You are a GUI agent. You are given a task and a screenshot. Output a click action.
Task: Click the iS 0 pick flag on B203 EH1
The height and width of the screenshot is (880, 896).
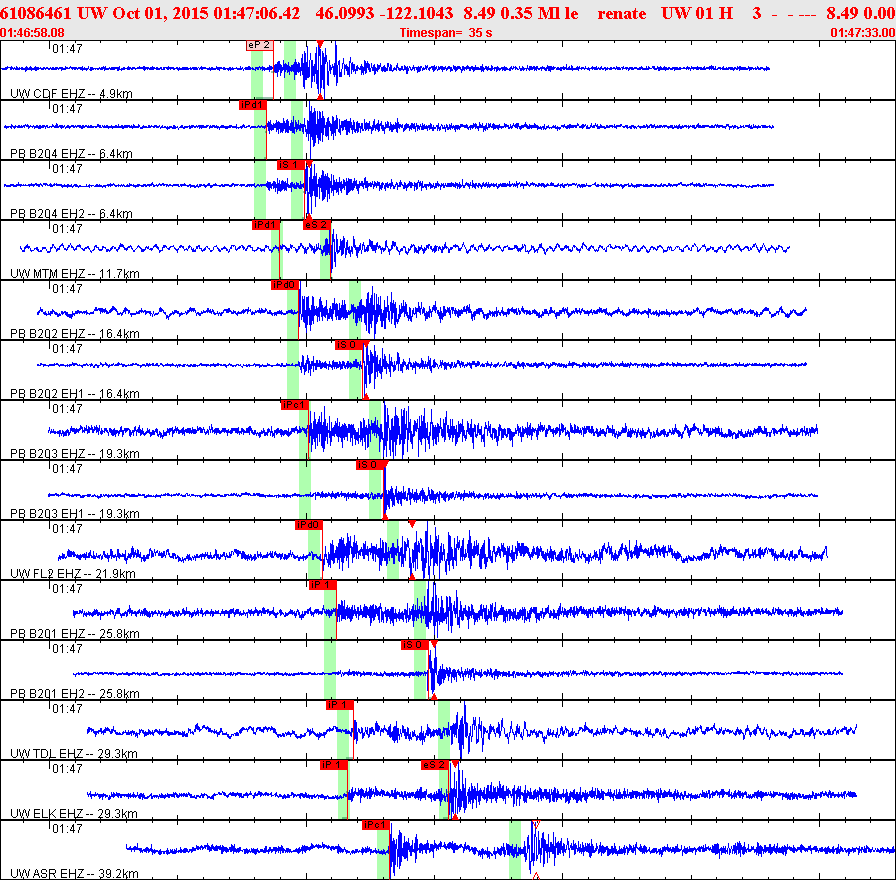pos(370,465)
